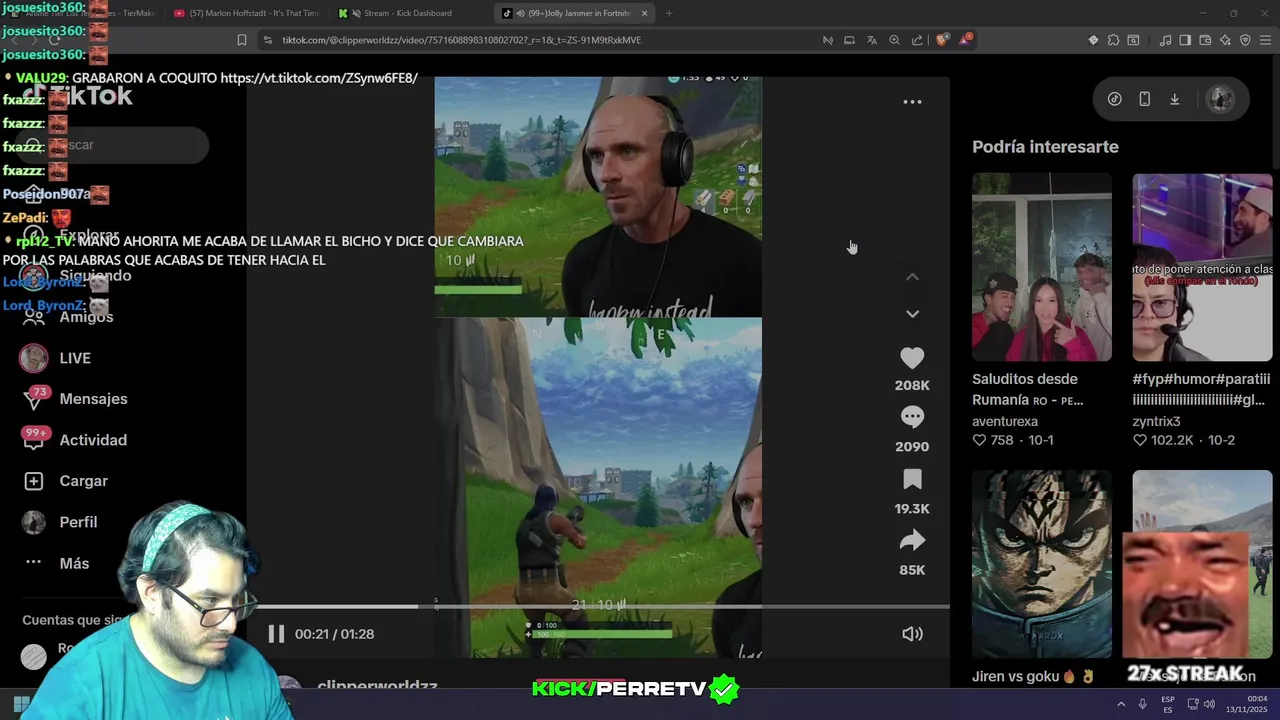Screen dimensions: 1280x720
Task: Visit zyntrix3's profile link
Action: point(1156,422)
